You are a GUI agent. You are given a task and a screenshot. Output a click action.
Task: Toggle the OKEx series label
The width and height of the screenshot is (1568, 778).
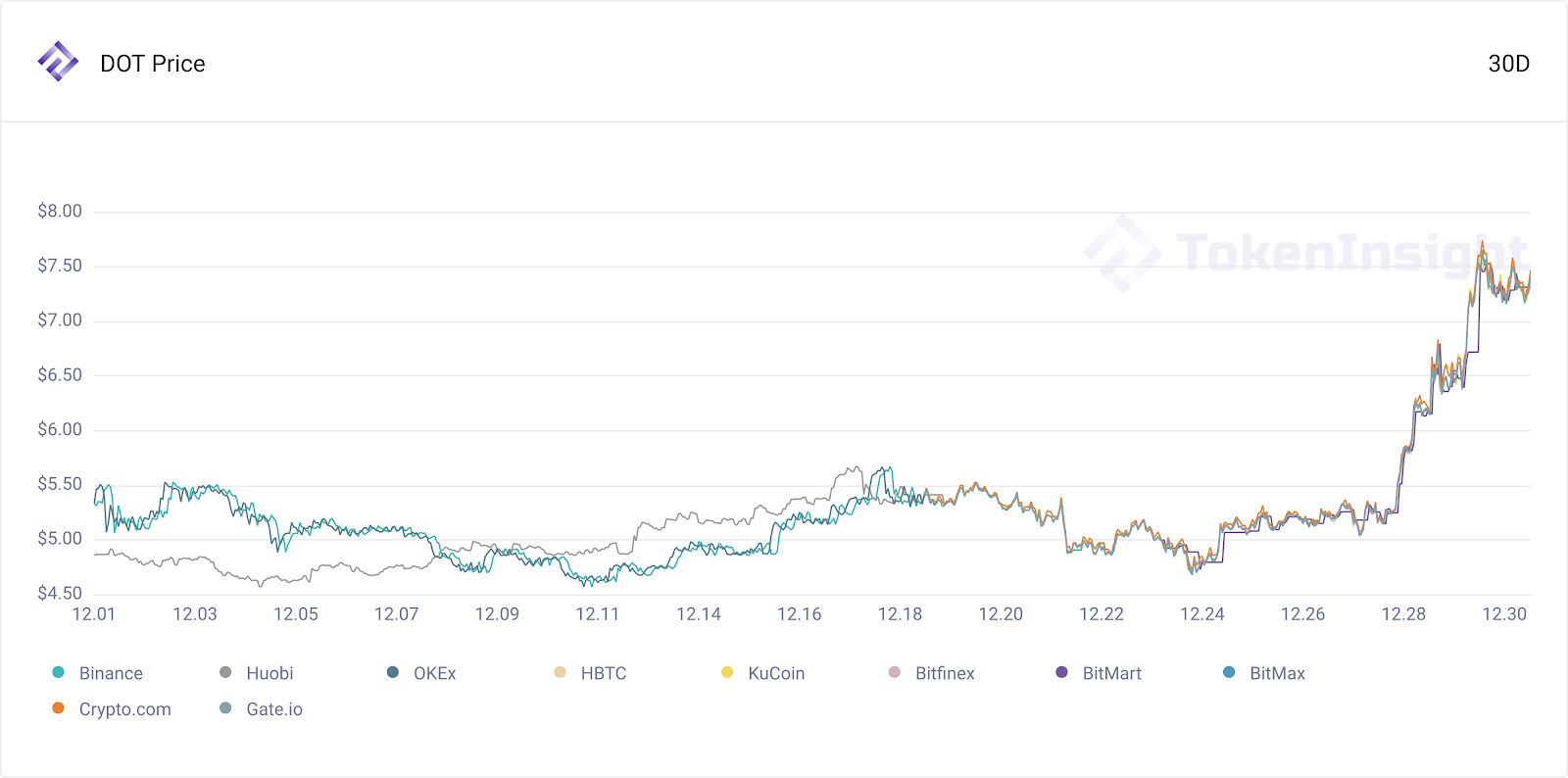(435, 673)
